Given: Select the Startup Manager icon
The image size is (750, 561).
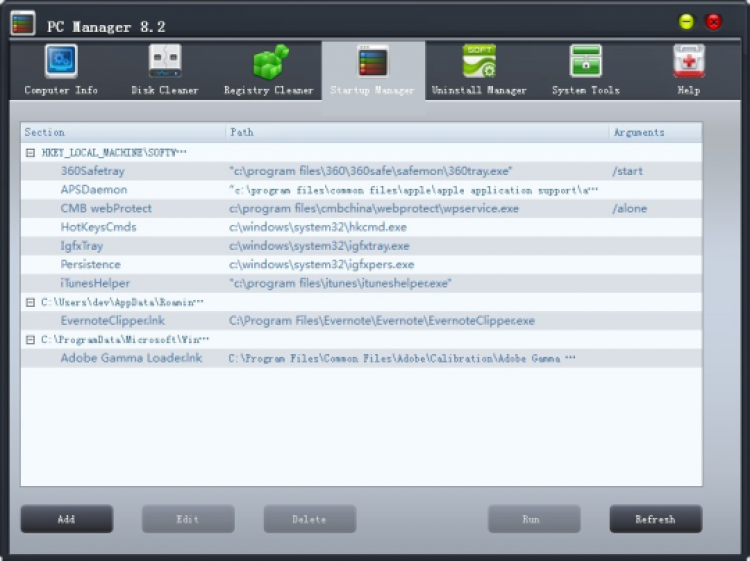Looking at the screenshot, I should click(x=372, y=63).
